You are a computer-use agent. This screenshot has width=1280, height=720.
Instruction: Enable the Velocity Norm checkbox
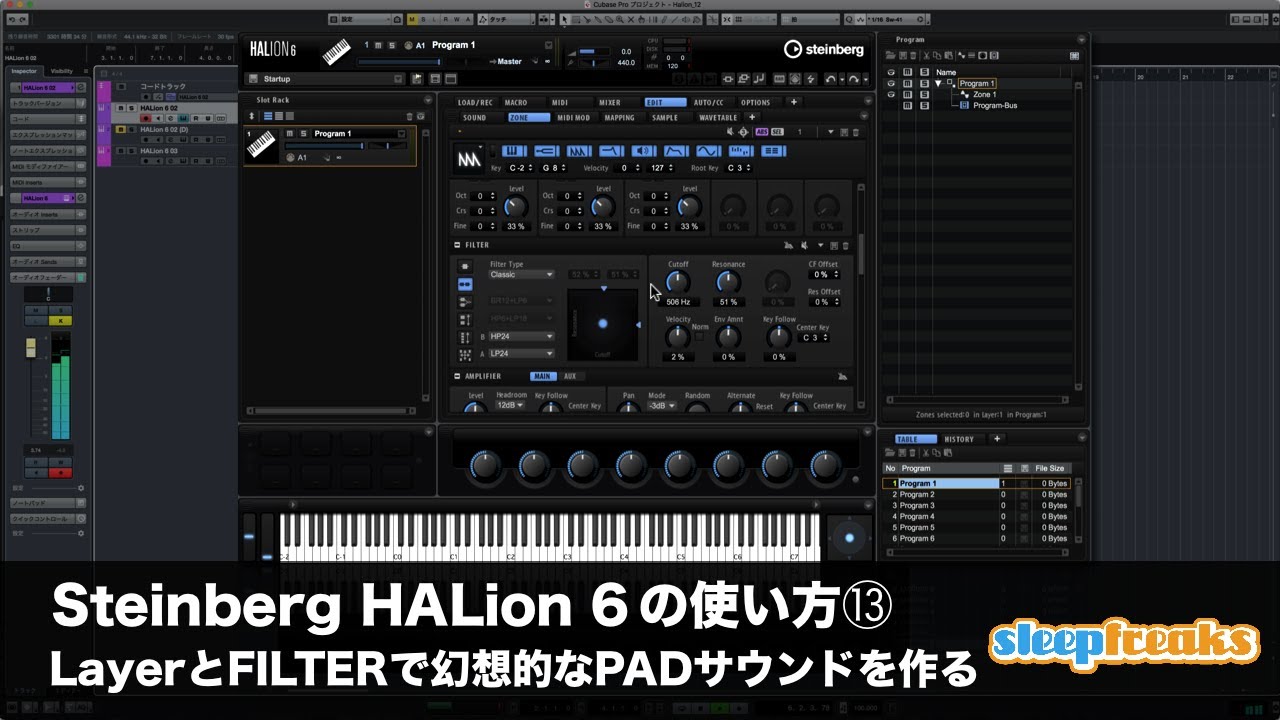[698, 337]
